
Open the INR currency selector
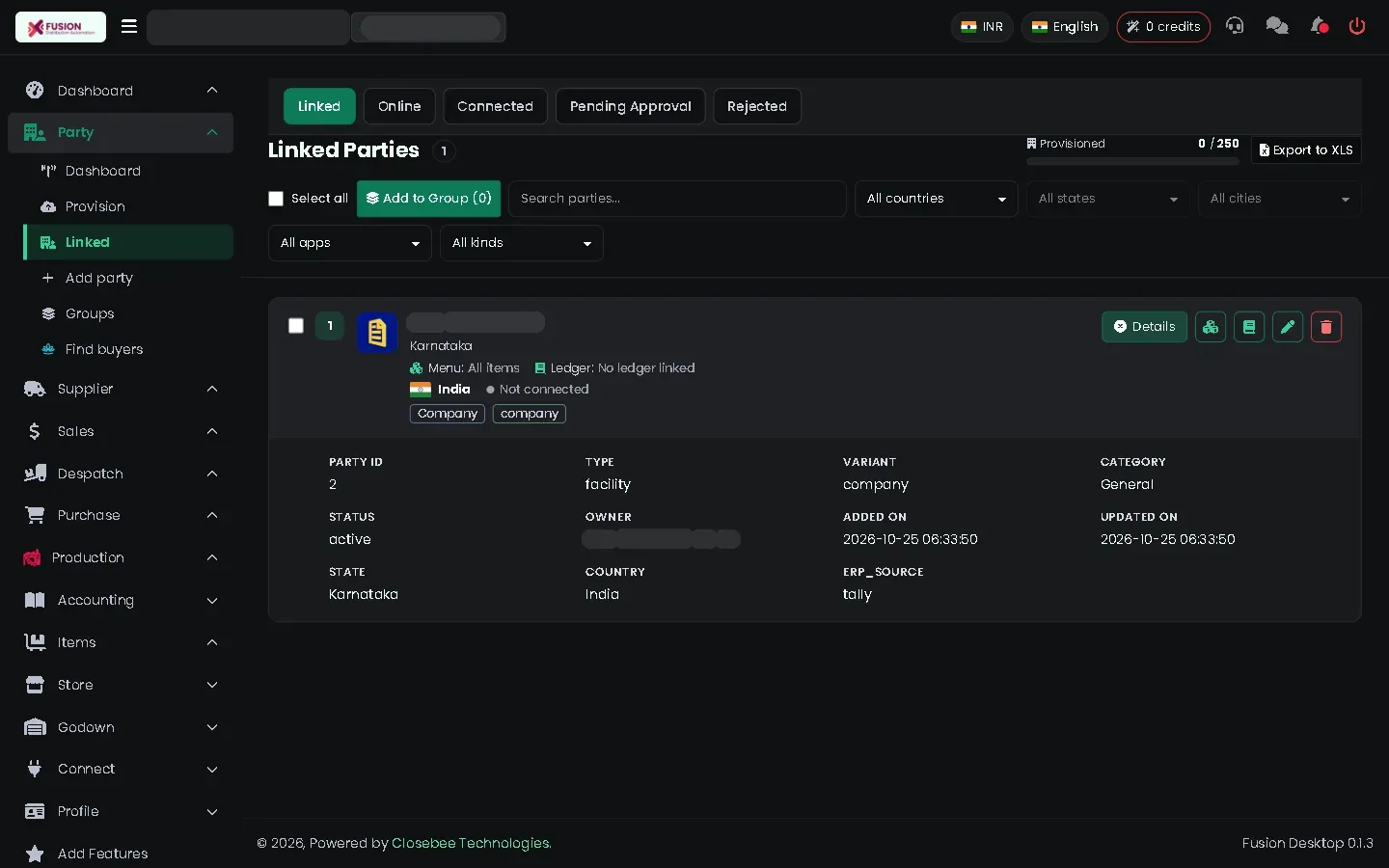(x=982, y=27)
